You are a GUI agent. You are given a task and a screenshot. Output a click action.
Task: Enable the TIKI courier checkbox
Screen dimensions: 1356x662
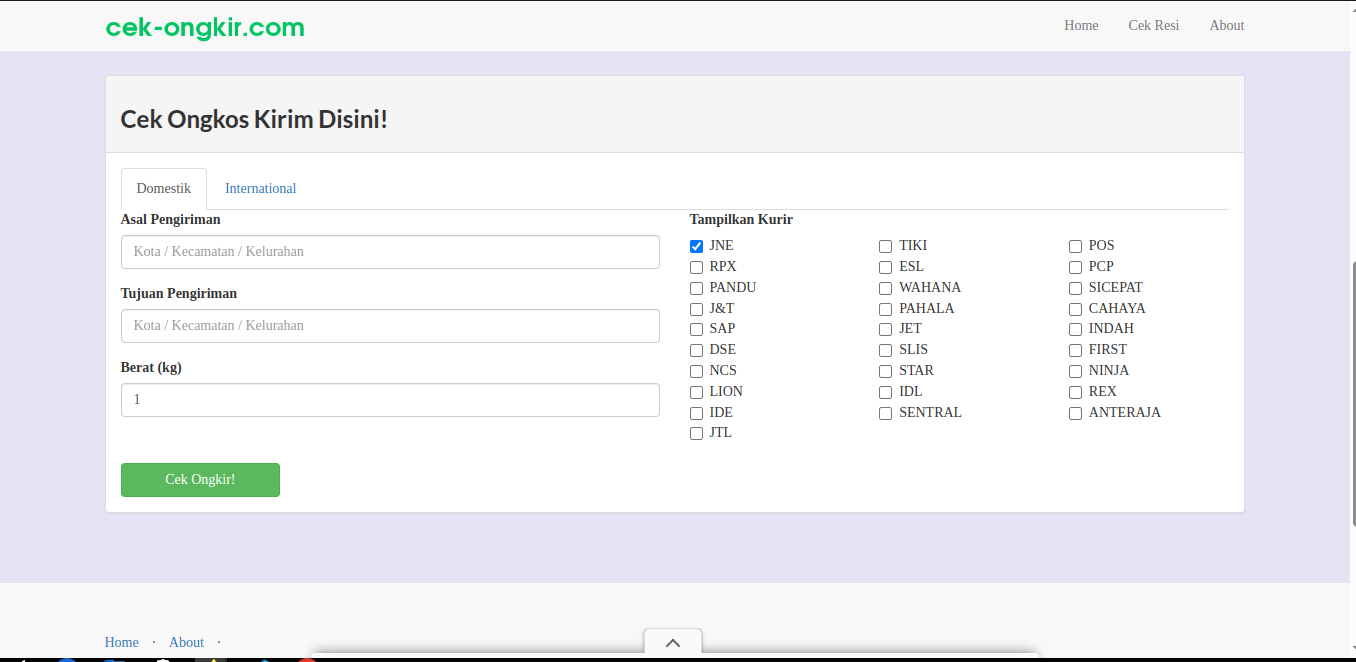(x=886, y=246)
